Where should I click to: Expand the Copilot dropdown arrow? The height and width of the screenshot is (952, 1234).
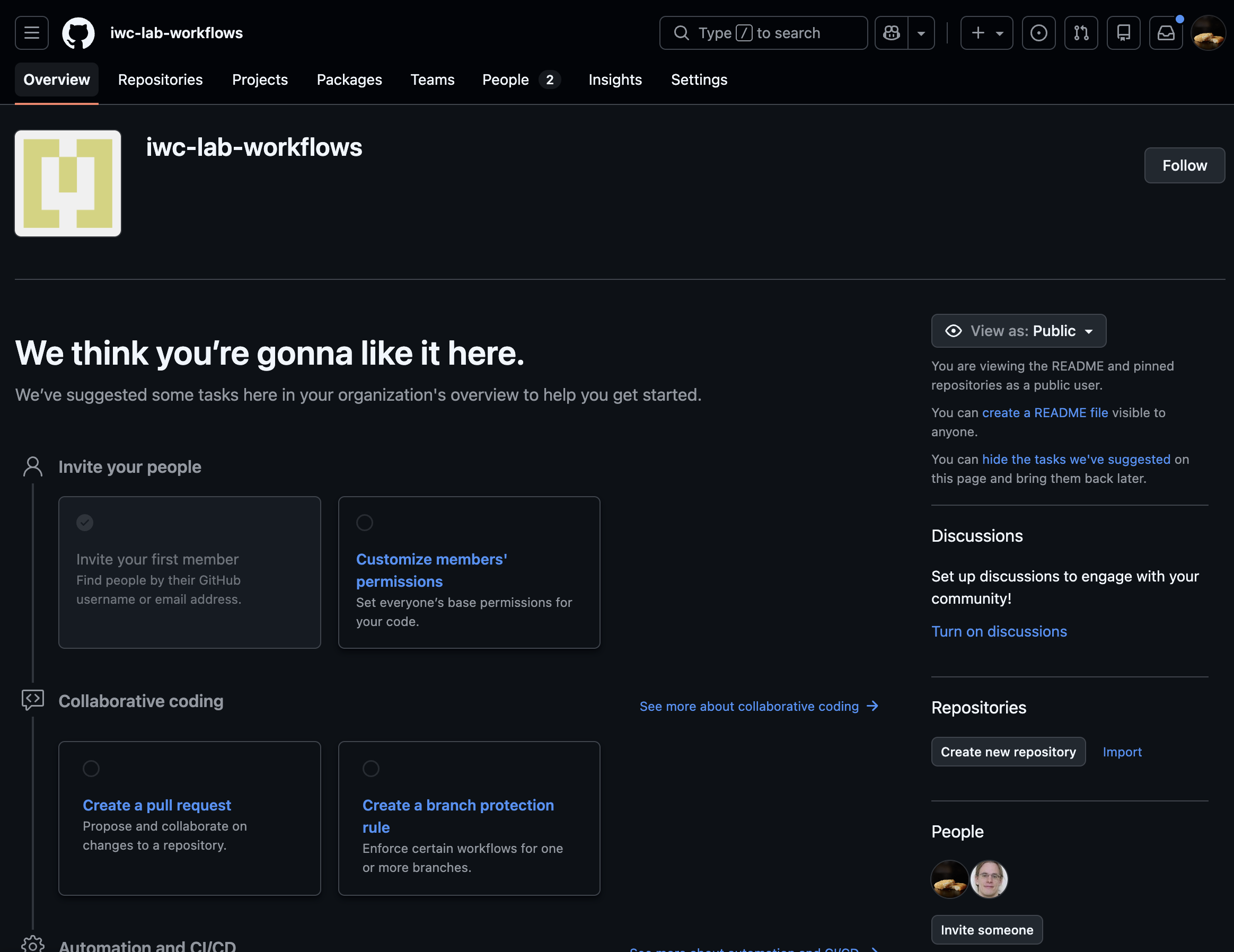tap(922, 33)
